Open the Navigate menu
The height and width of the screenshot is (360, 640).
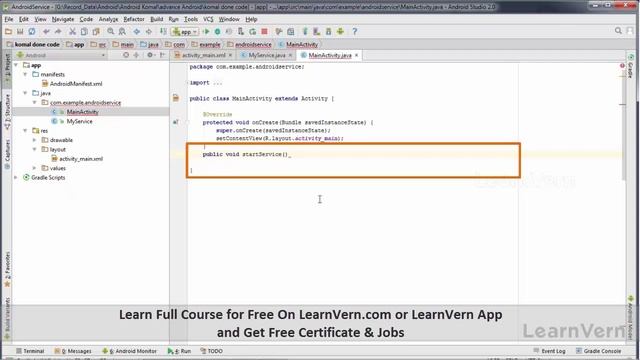pos(63,19)
